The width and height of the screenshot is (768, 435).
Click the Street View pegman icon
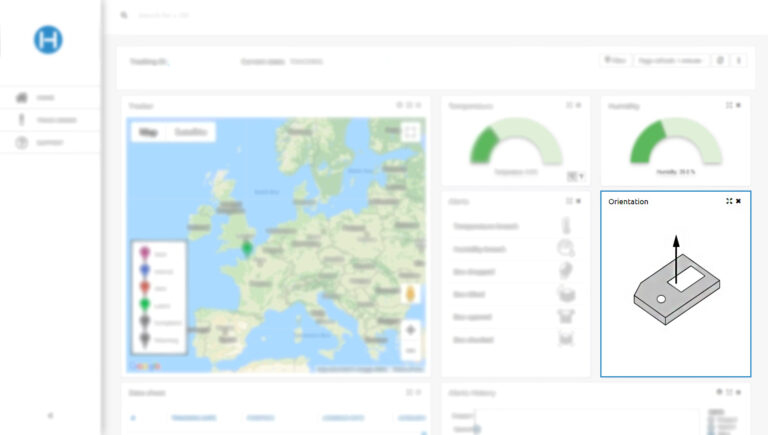click(x=410, y=294)
